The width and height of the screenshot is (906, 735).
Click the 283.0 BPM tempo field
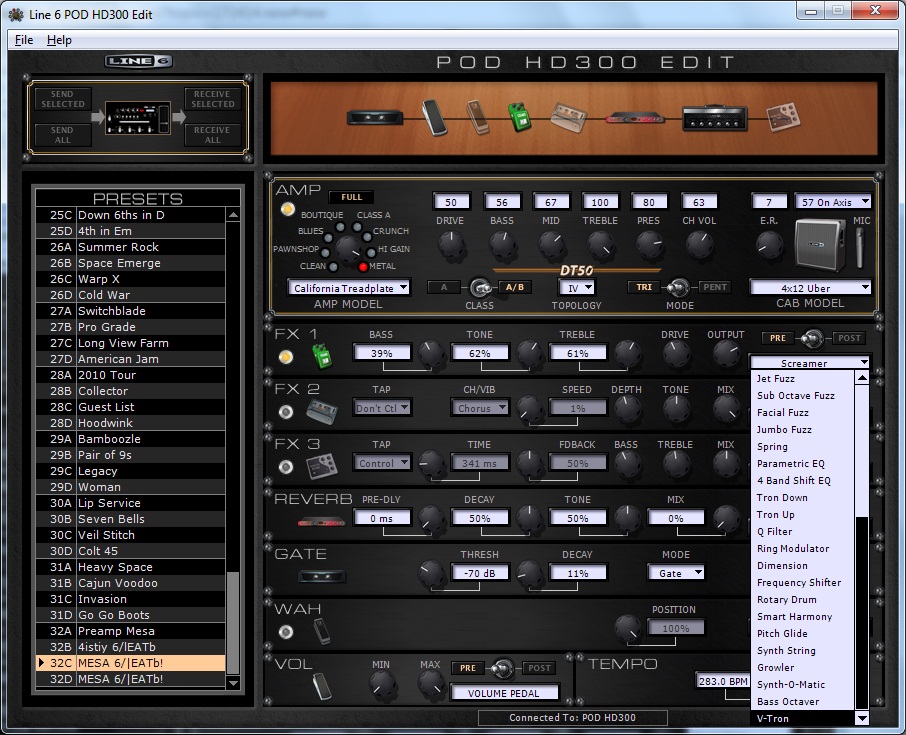pyautogui.click(x=723, y=681)
